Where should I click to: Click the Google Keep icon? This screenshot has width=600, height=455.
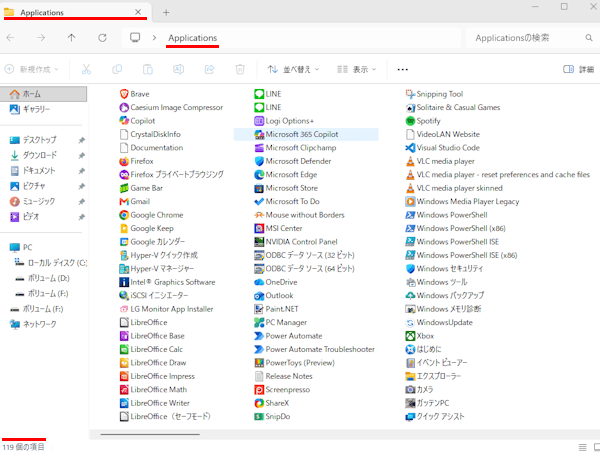pos(124,228)
